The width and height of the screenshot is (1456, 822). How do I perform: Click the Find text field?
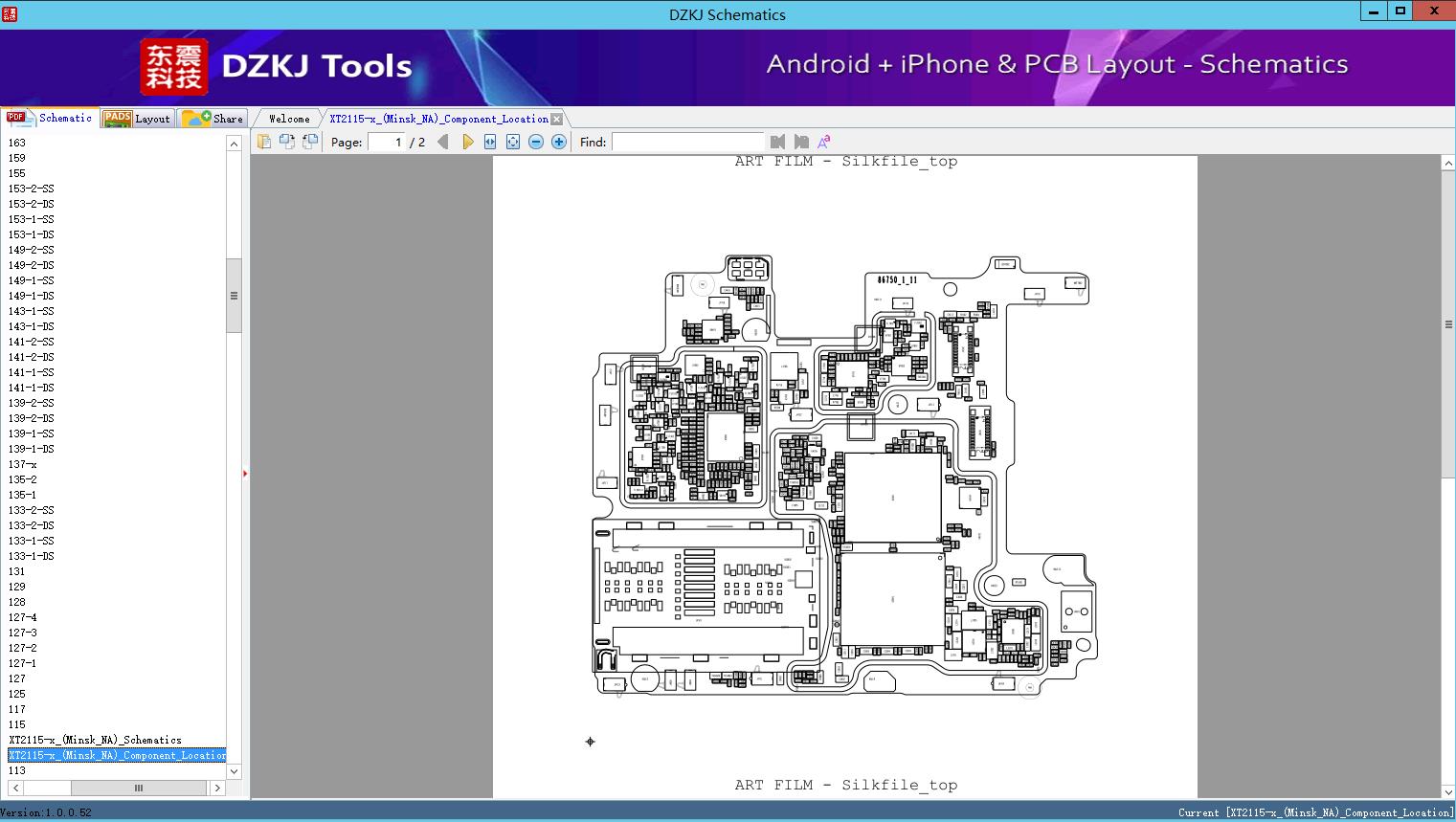click(x=687, y=142)
